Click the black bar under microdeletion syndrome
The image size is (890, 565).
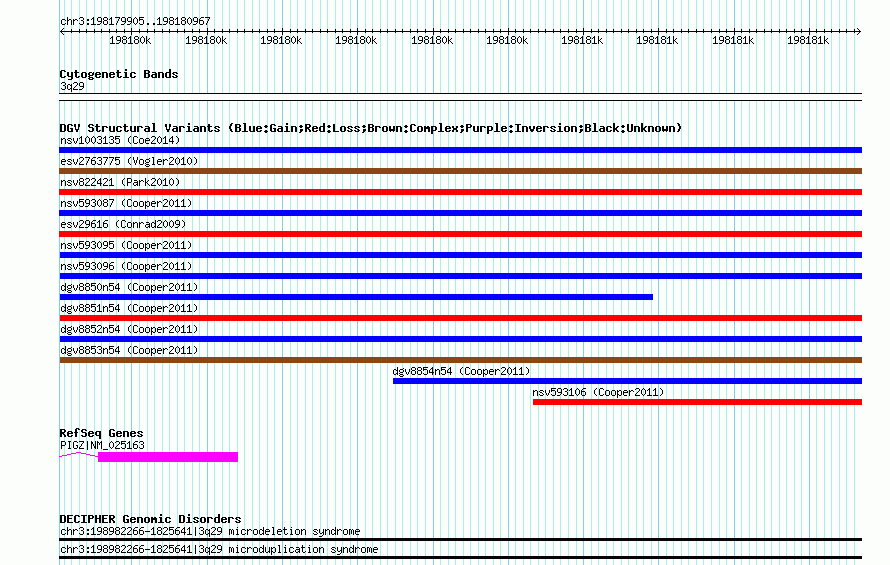(x=460, y=539)
